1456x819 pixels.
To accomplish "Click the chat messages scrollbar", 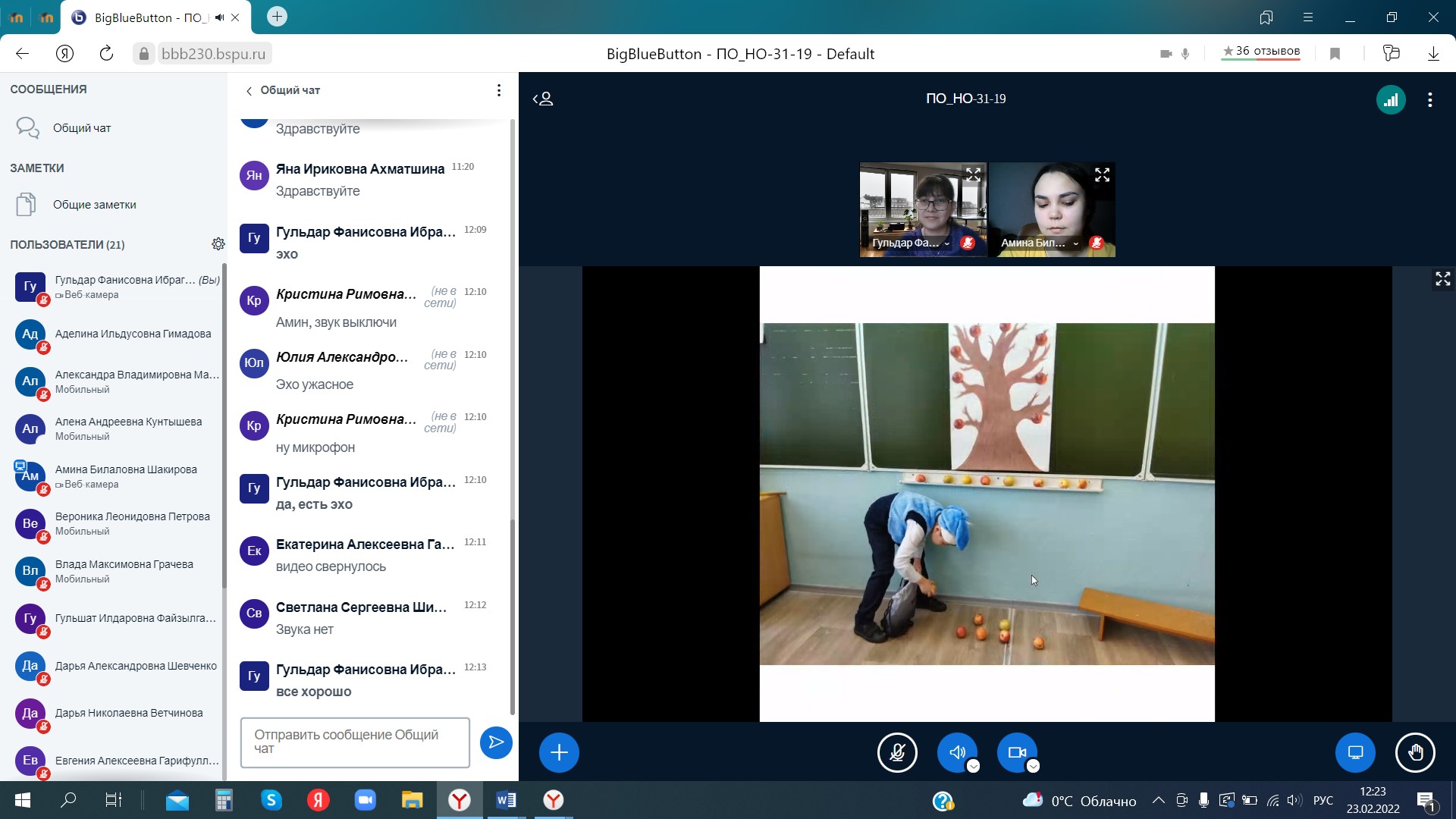I will (513, 614).
